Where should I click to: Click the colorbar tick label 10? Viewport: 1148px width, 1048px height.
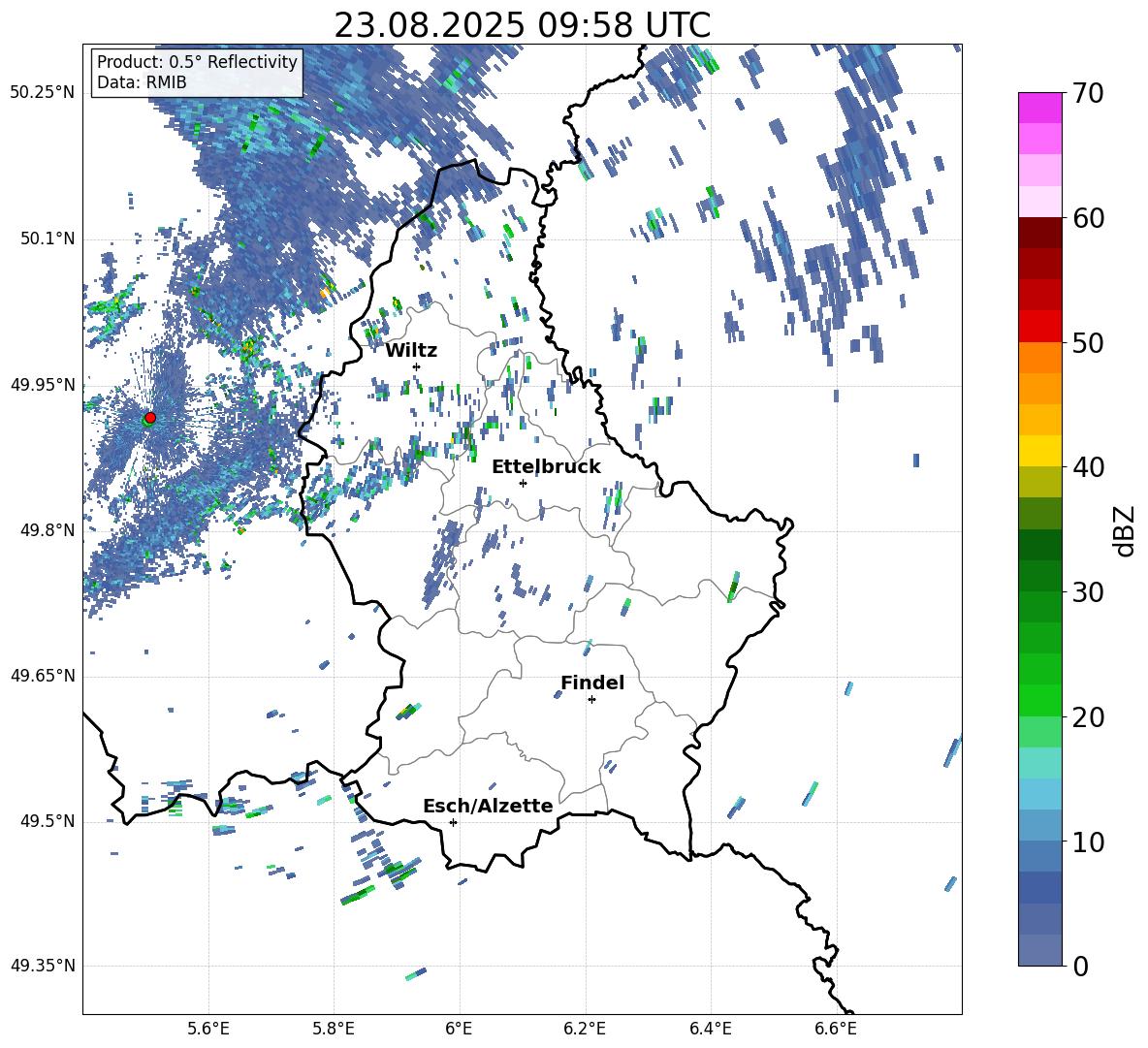click(x=1088, y=842)
